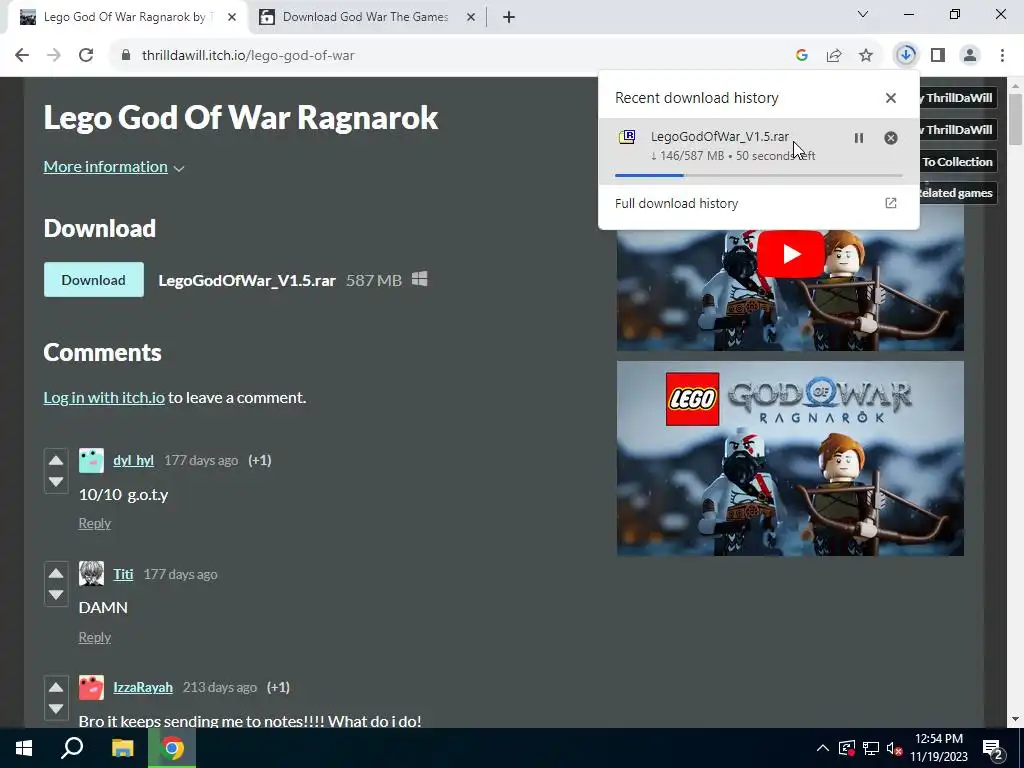Close the Recent download history popup
Screen dimensions: 1024x768
click(x=891, y=98)
